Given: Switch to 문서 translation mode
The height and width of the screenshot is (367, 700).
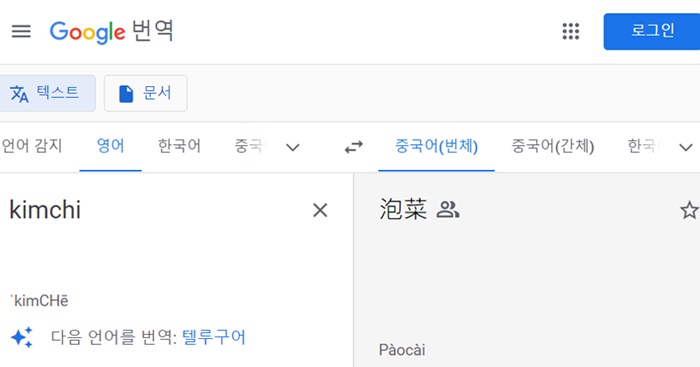Looking at the screenshot, I should pos(146,93).
